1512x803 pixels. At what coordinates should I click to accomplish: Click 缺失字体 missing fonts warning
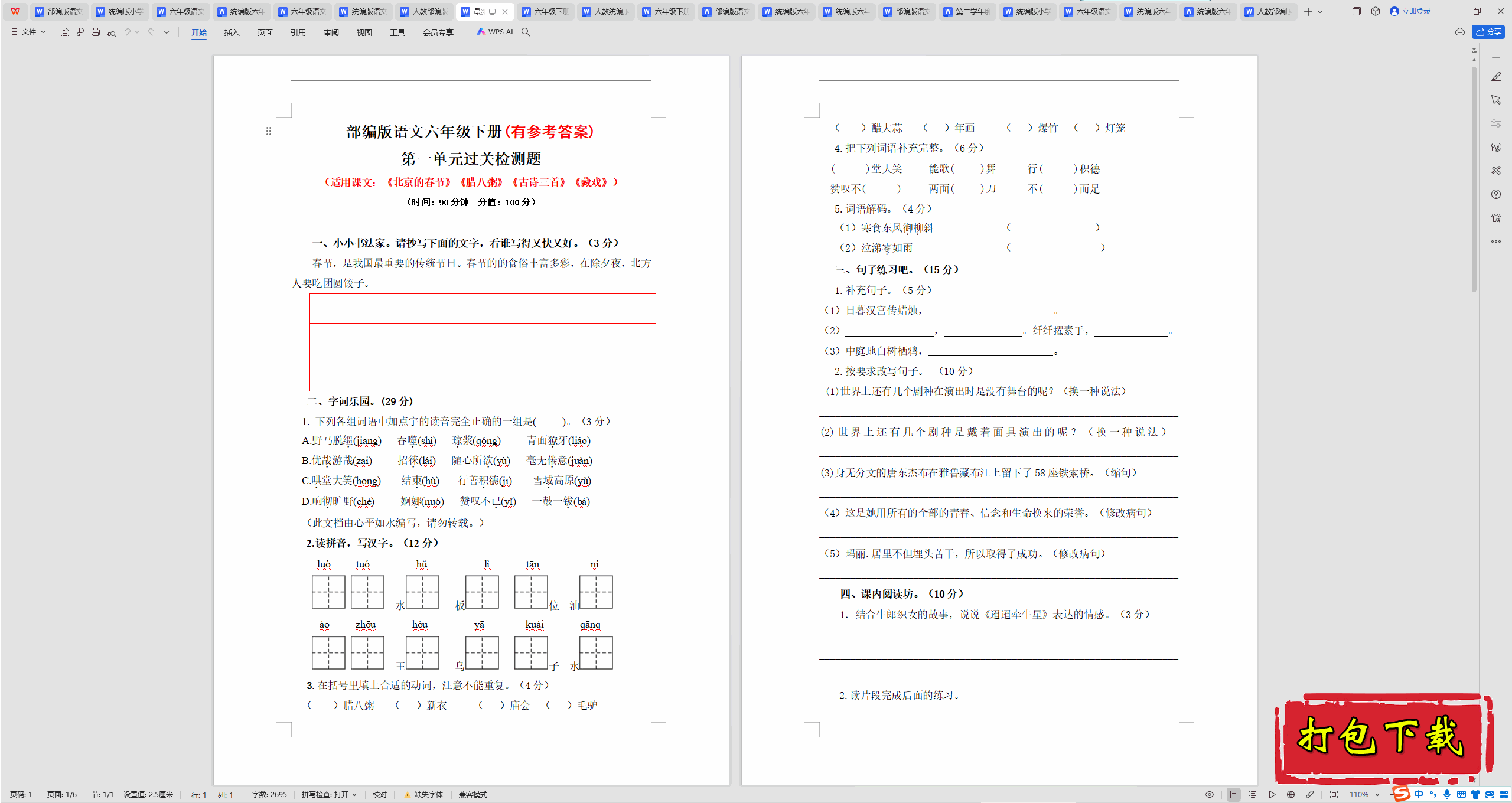(x=423, y=795)
